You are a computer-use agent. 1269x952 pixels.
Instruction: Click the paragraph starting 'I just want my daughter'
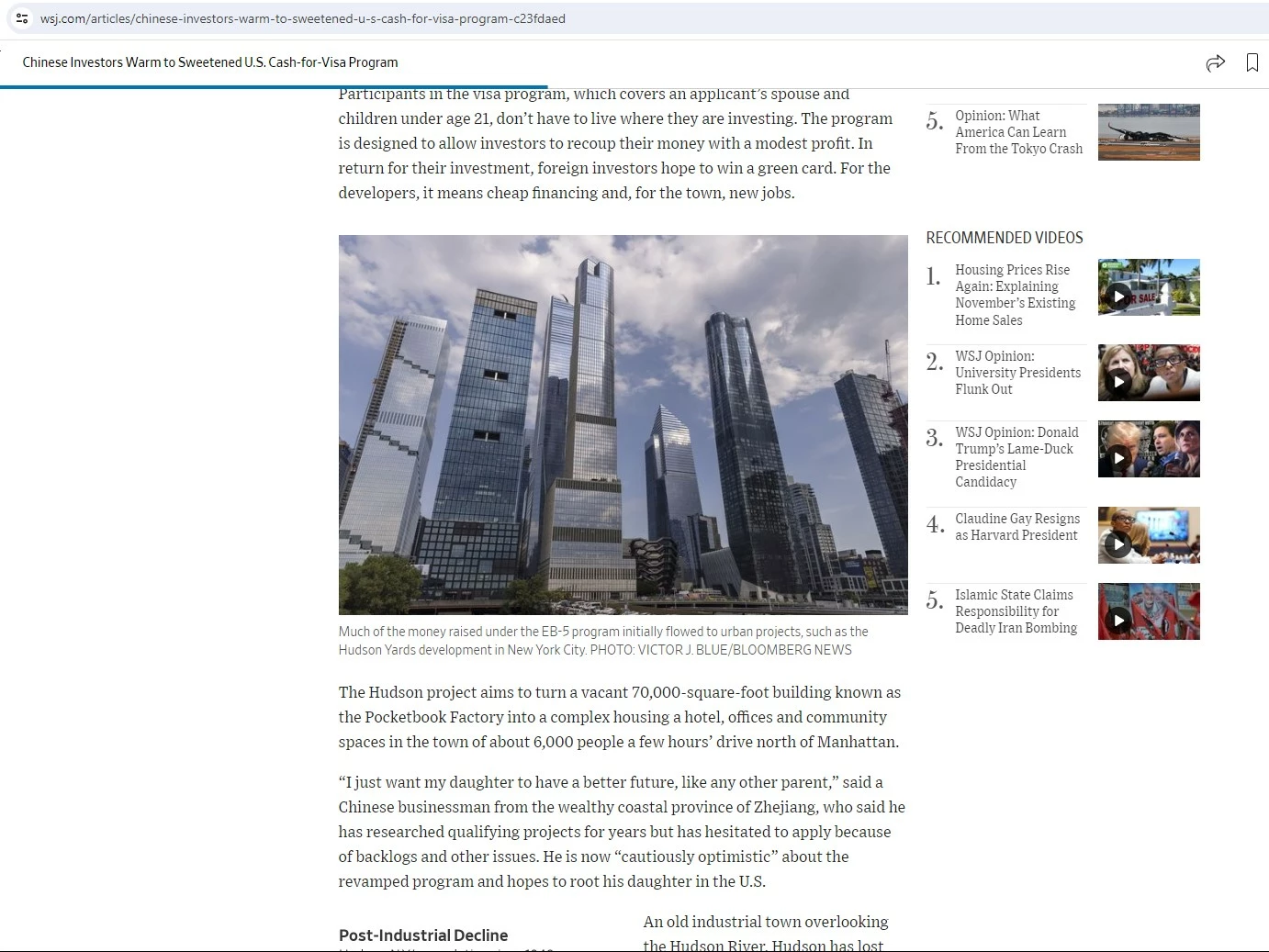[x=622, y=832]
